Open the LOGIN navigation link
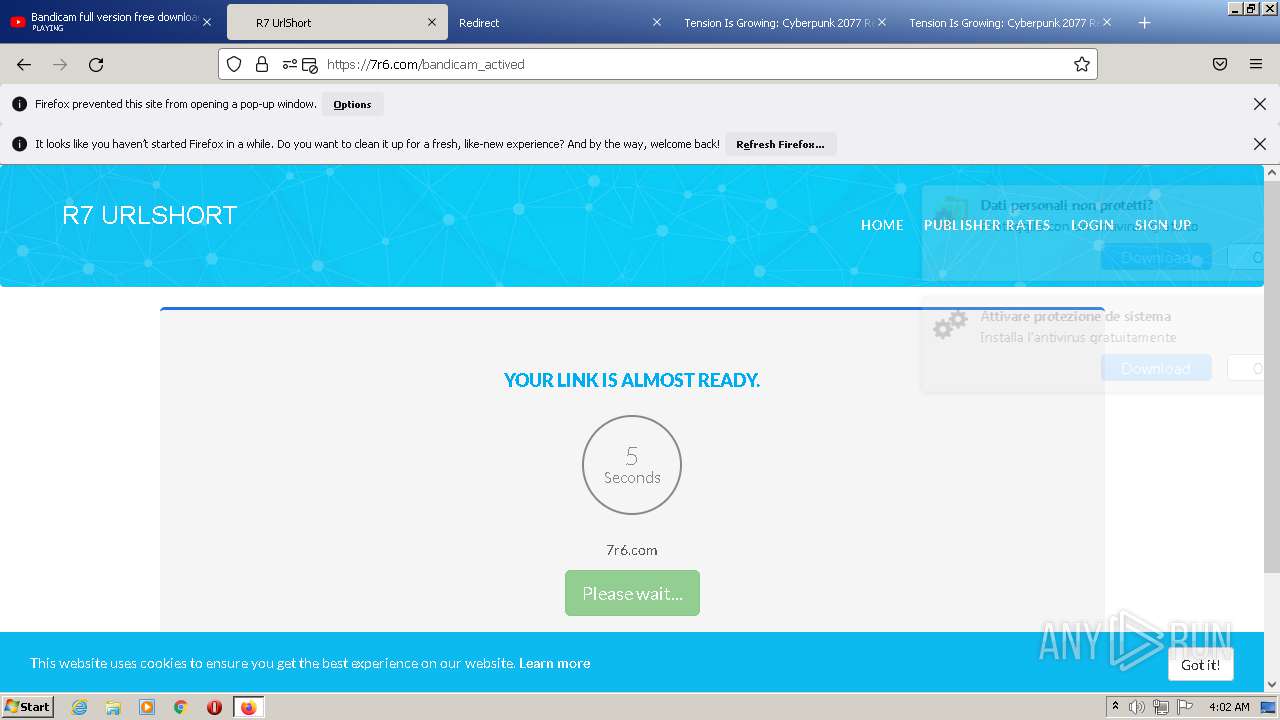This screenshot has height=720, width=1280. 1092,225
